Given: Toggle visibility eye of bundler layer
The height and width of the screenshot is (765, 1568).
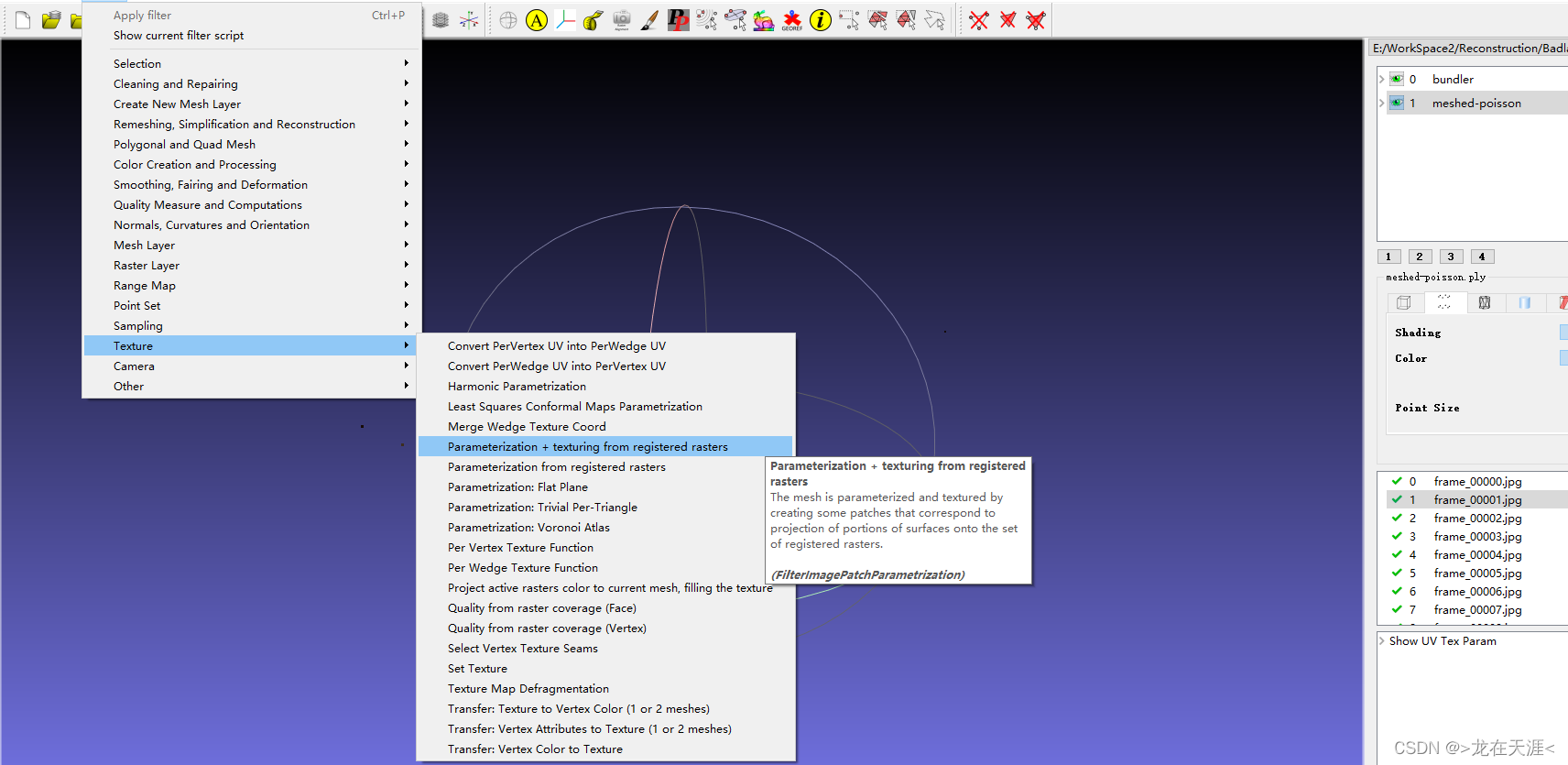Looking at the screenshot, I should click(1397, 79).
